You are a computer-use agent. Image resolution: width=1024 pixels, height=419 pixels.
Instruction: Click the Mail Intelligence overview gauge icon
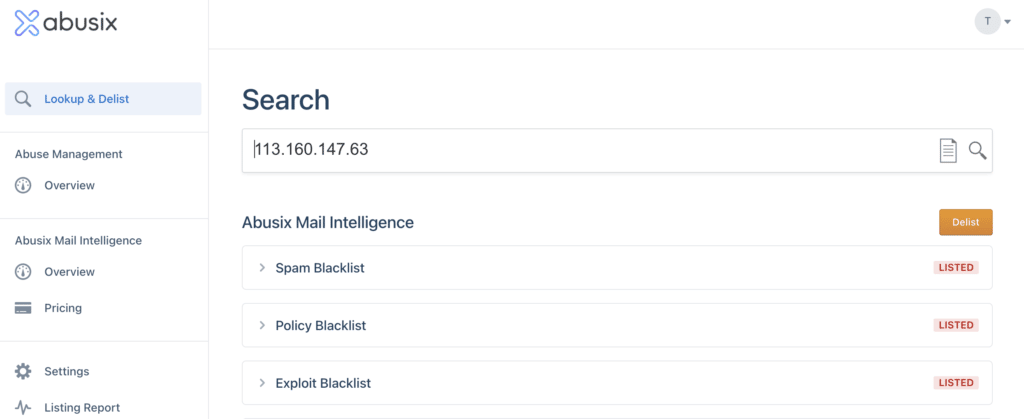23,272
